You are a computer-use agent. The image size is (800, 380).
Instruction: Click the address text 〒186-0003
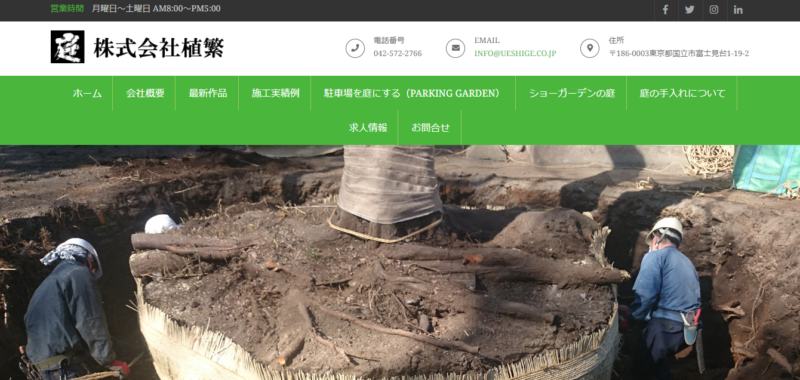[679, 53]
